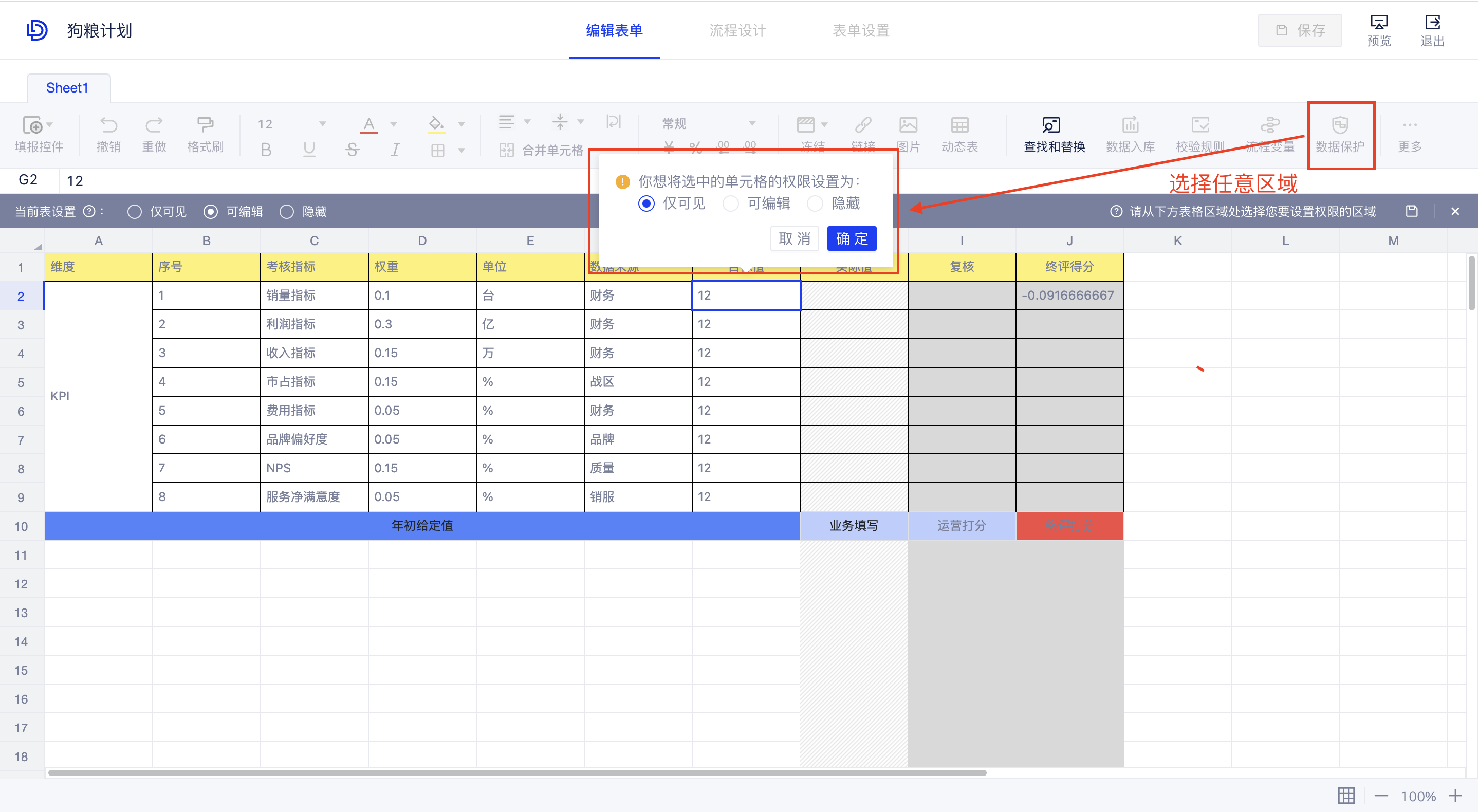
Task: Expand the 常规 number format dropdown
Action: click(753, 123)
